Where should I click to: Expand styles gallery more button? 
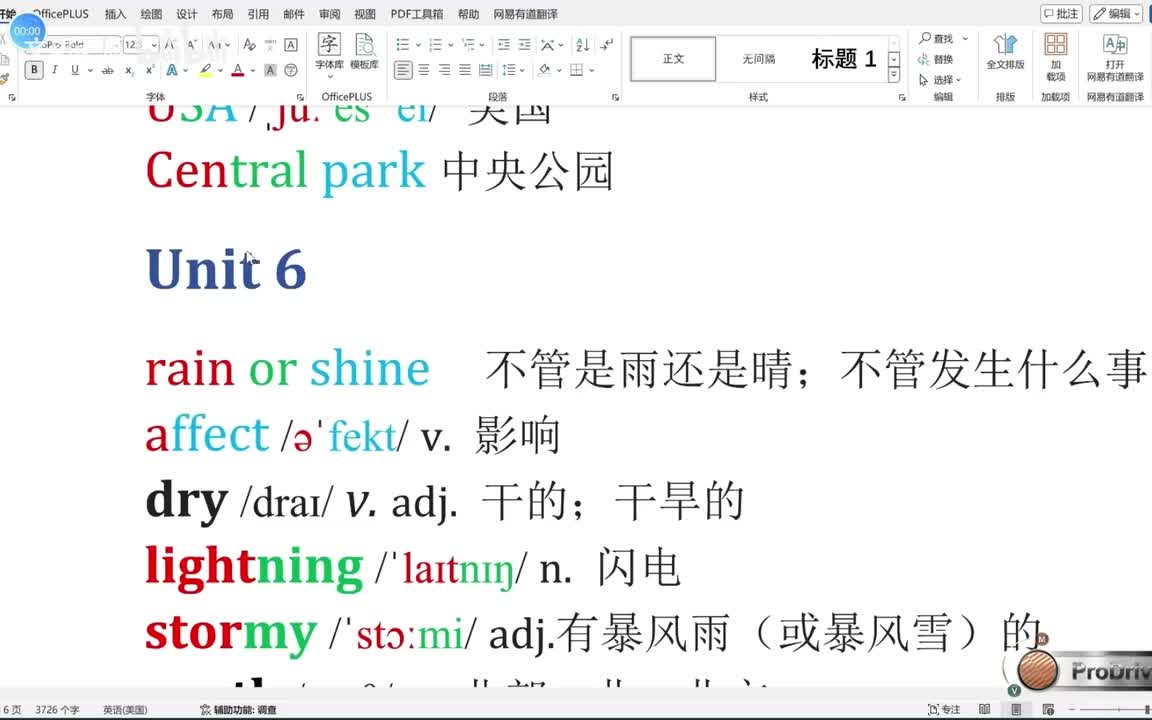(x=894, y=75)
